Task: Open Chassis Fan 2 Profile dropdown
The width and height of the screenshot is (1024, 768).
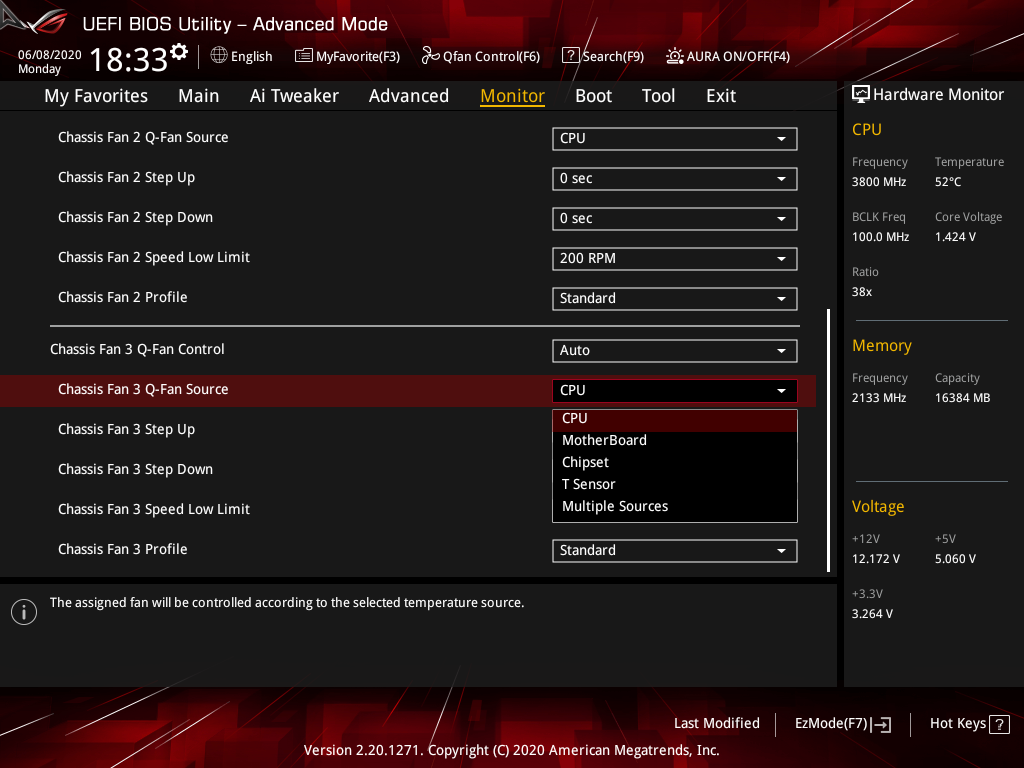Action: pos(675,298)
